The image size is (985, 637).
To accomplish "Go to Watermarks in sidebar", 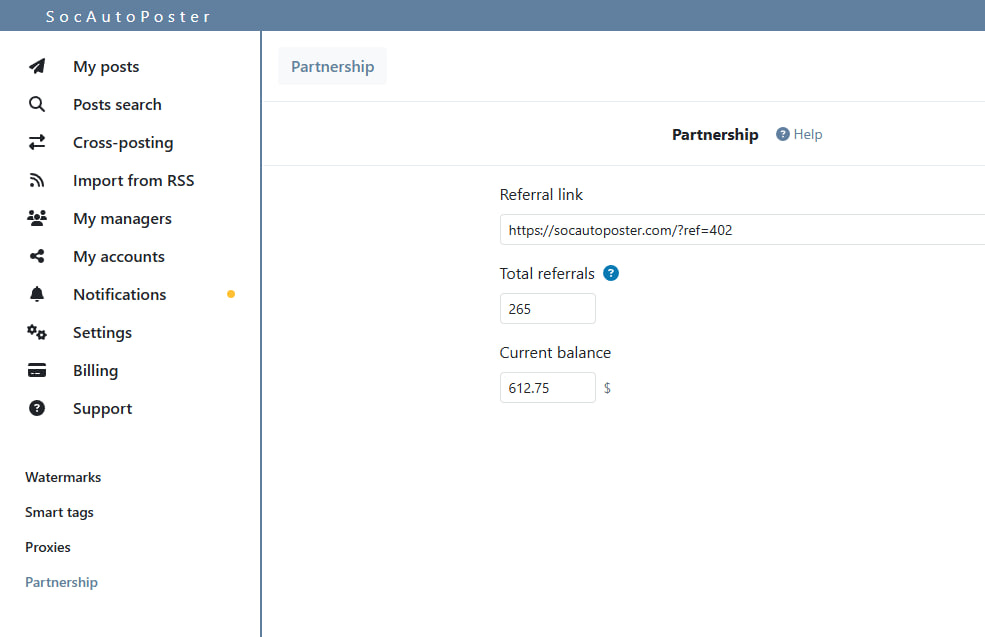I will pos(63,477).
